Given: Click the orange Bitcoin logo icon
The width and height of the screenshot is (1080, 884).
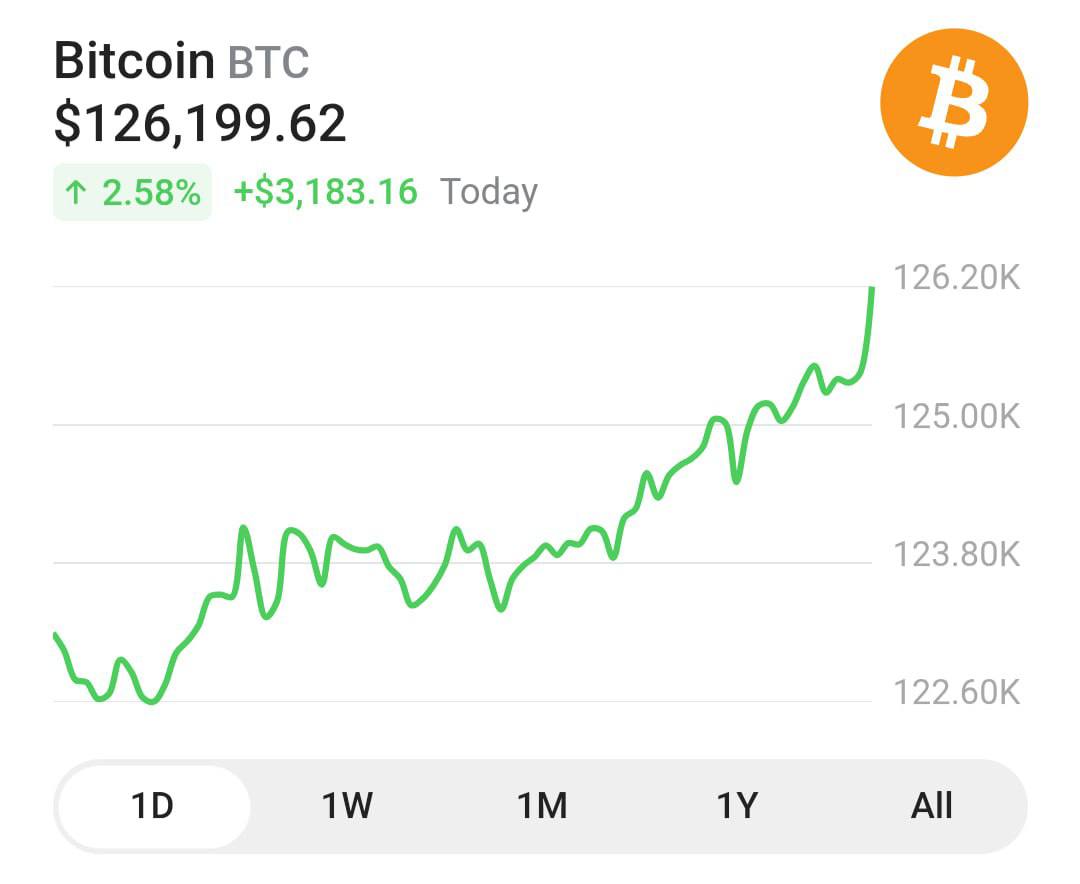Looking at the screenshot, I should point(953,102).
